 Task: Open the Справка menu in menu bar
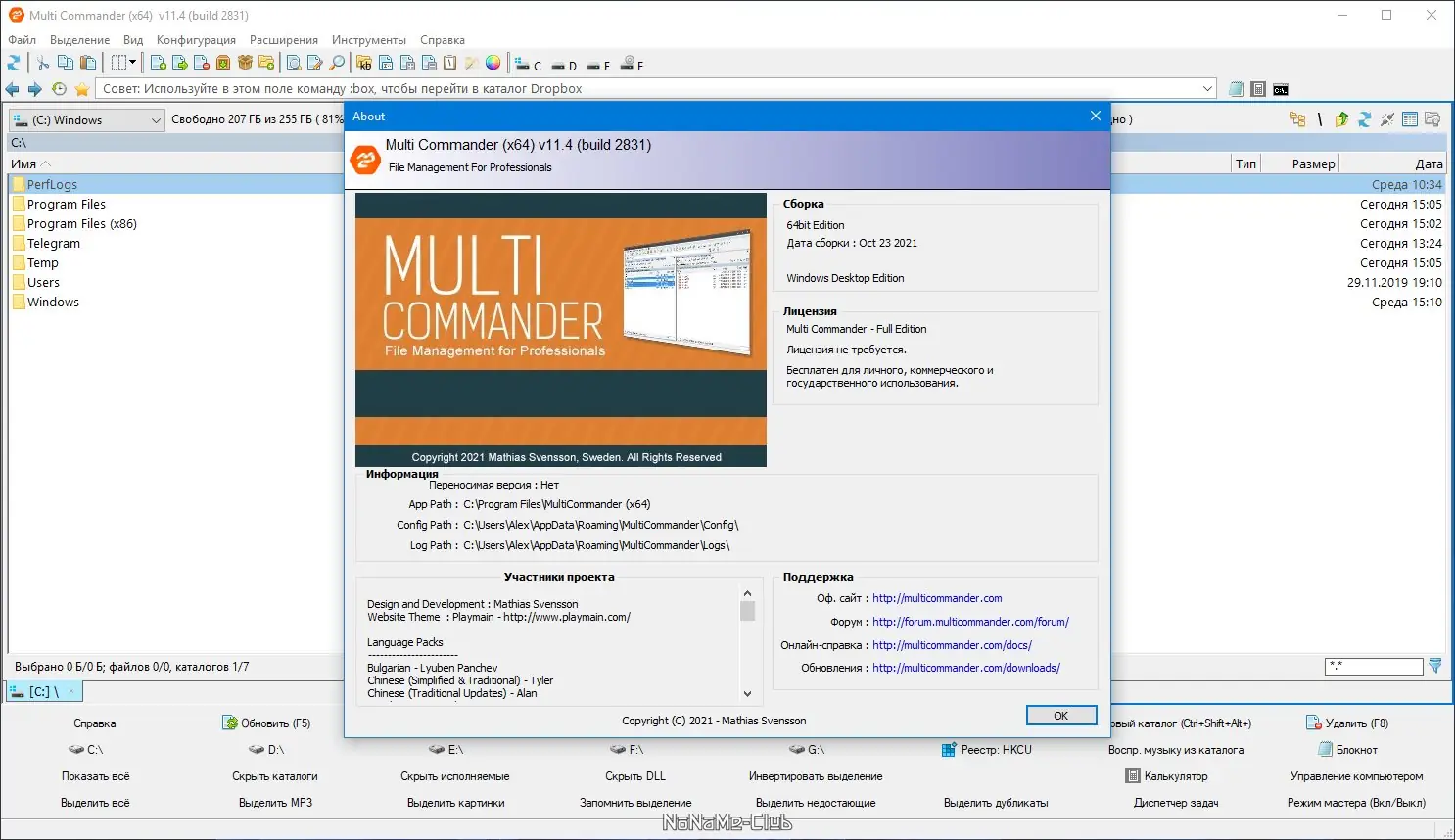tap(443, 40)
